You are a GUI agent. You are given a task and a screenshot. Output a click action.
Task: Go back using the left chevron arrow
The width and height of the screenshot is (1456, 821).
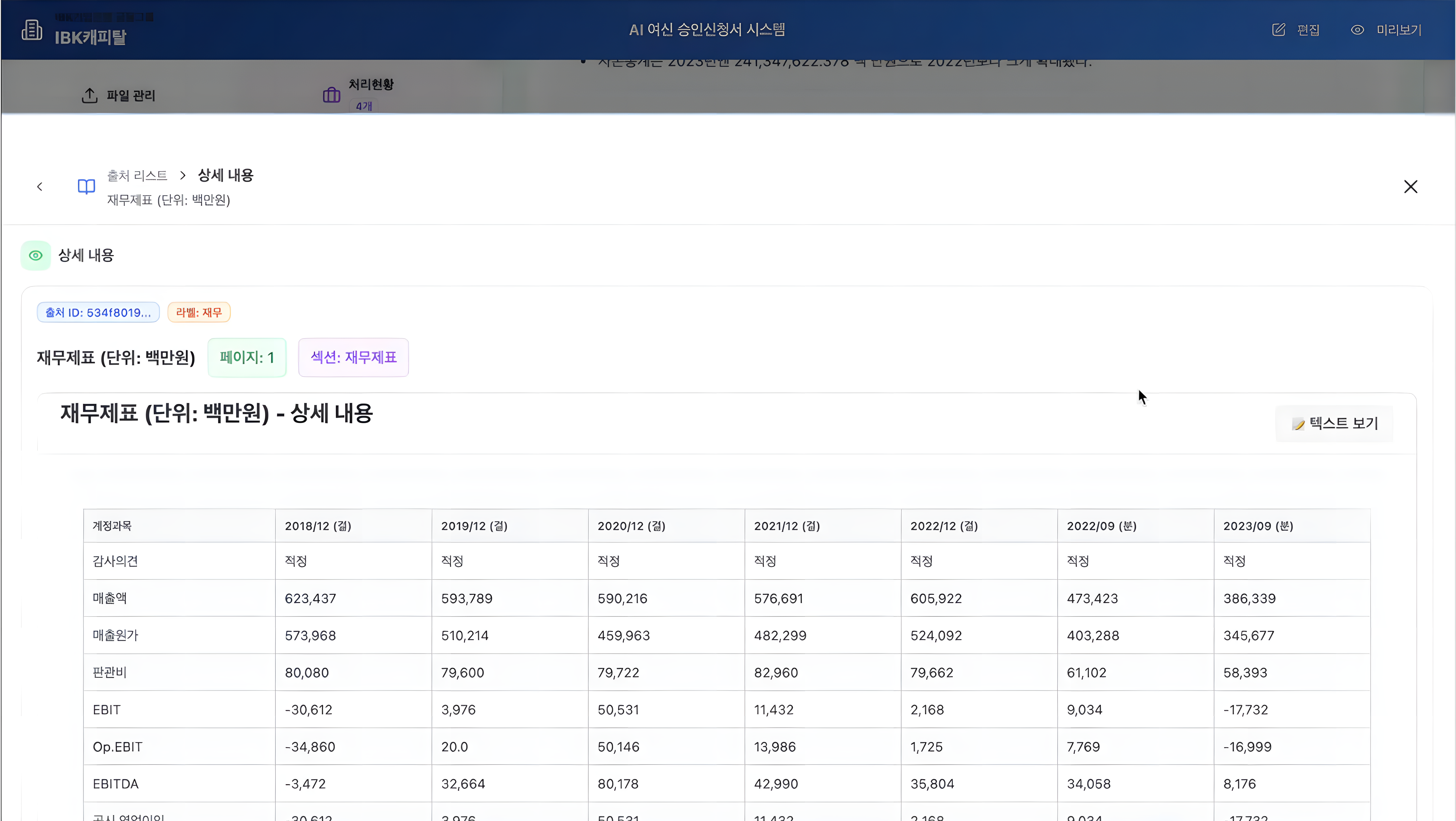point(40,186)
